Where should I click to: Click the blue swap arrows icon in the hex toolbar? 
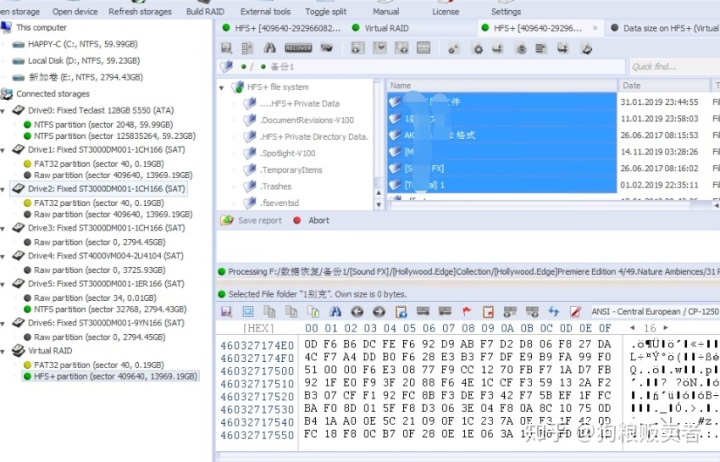click(x=554, y=312)
